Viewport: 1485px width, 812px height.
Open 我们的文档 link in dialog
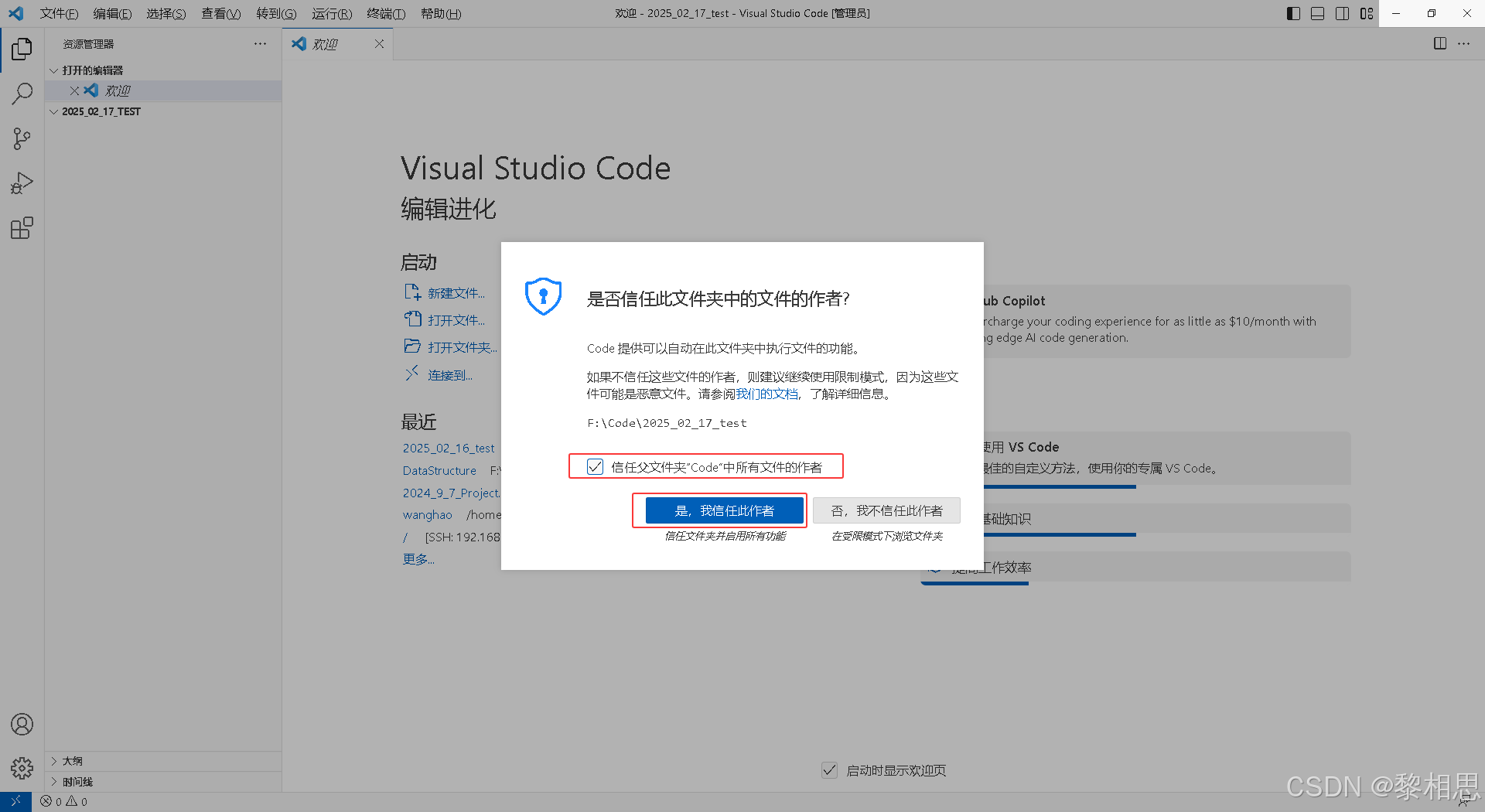tap(766, 394)
